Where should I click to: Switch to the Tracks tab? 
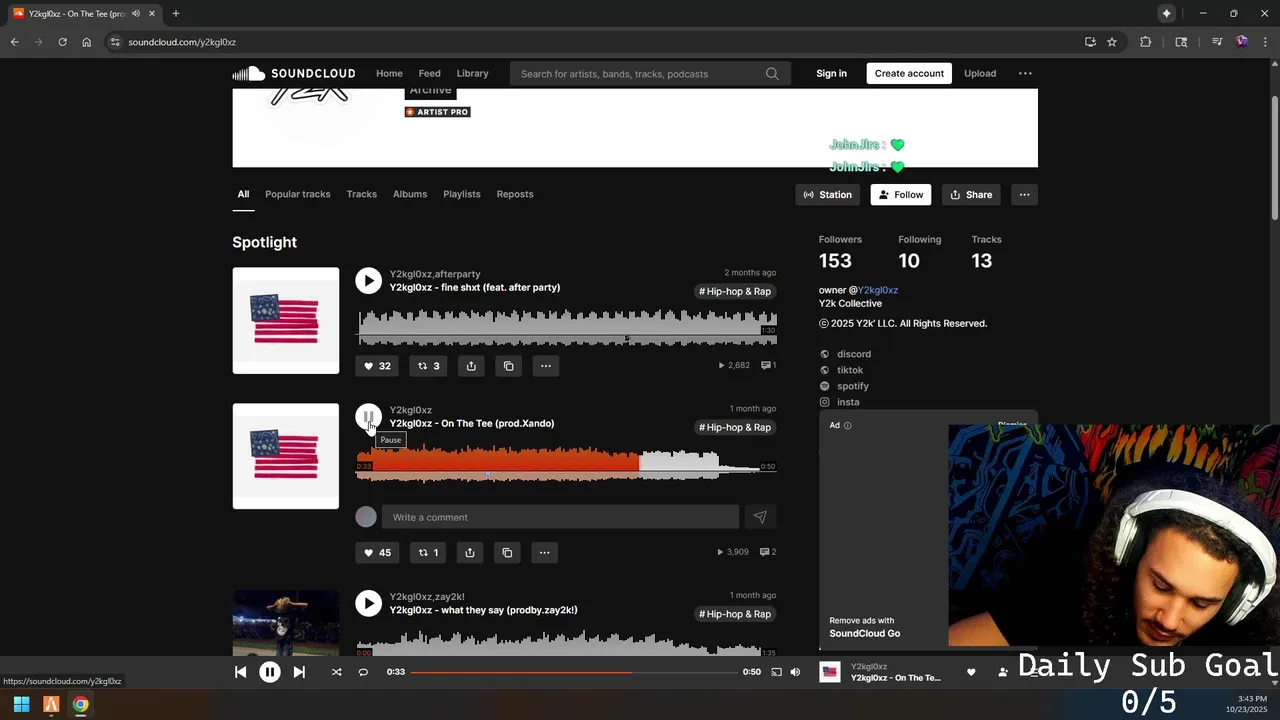pos(362,194)
